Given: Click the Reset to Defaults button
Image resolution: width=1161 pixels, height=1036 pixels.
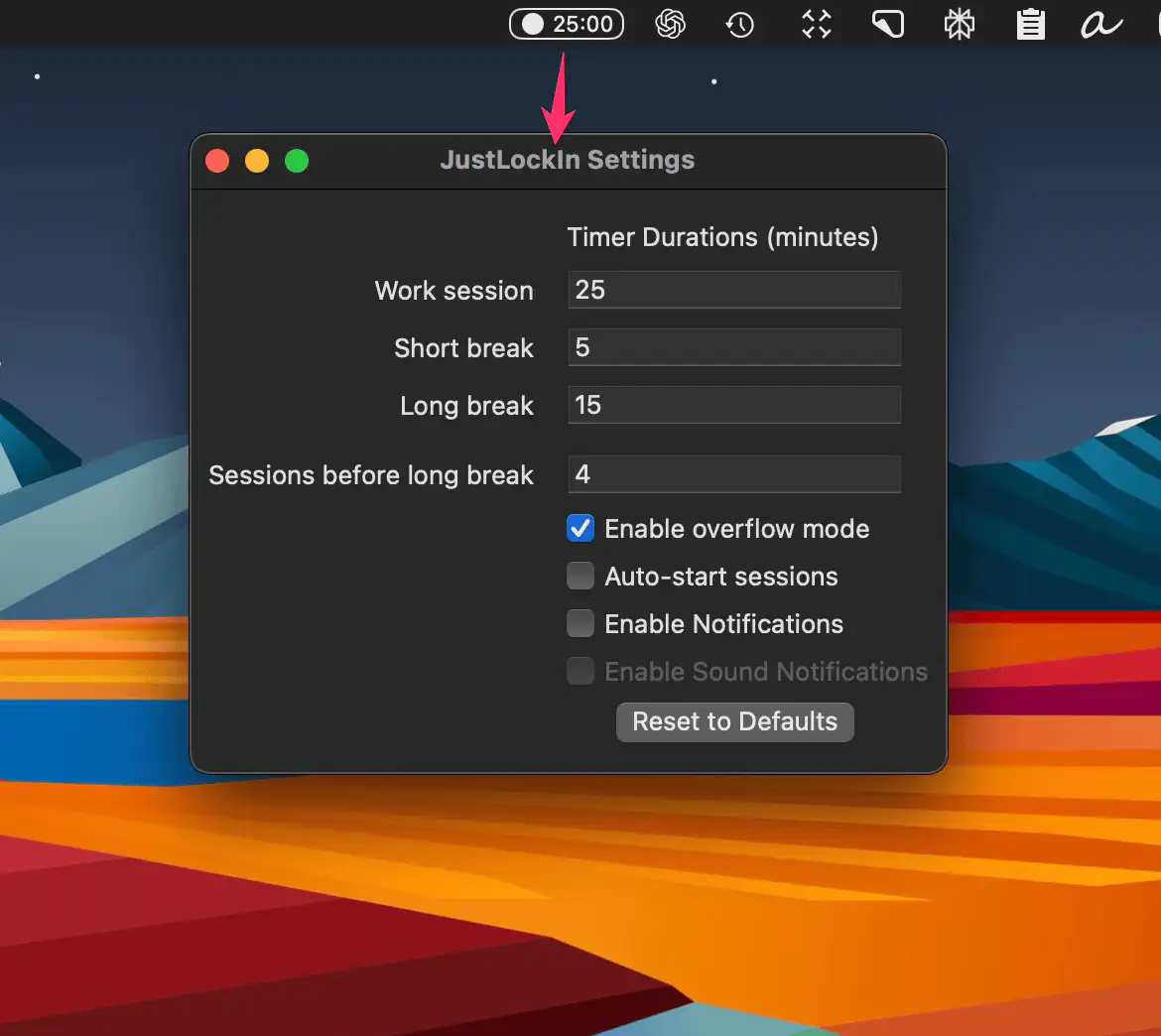Looking at the screenshot, I should [x=734, y=722].
